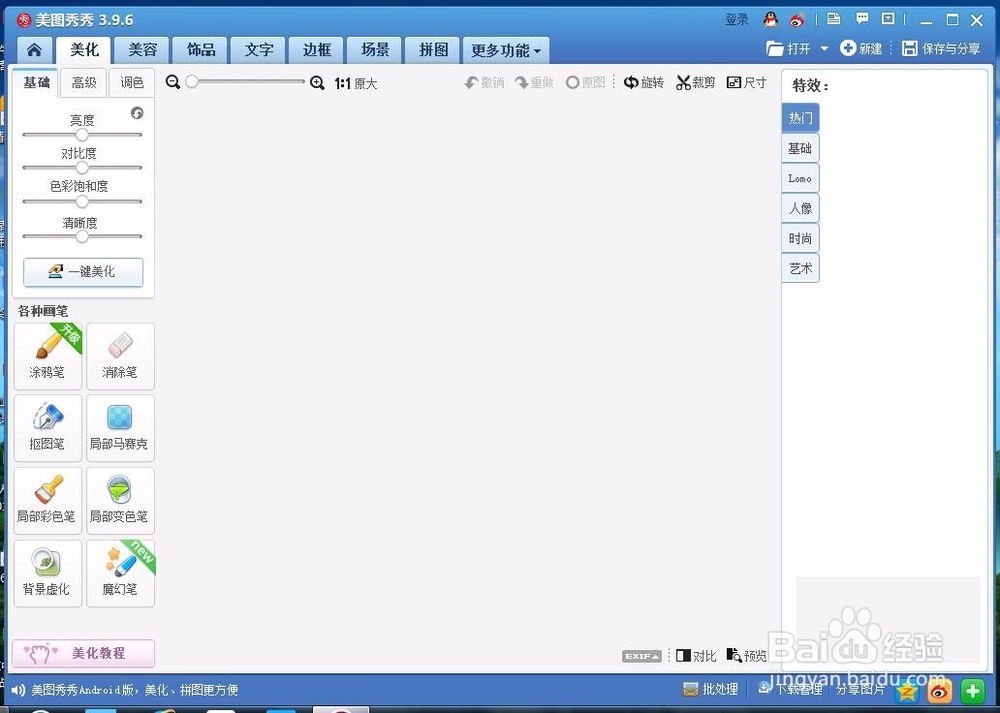Click the 撤销 undo button
The width and height of the screenshot is (1000, 713).
(485, 83)
